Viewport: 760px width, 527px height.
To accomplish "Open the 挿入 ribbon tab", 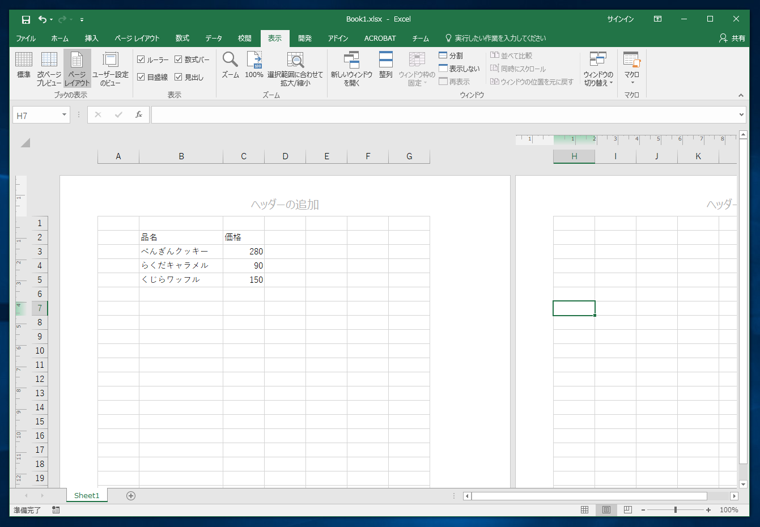I will coord(91,38).
